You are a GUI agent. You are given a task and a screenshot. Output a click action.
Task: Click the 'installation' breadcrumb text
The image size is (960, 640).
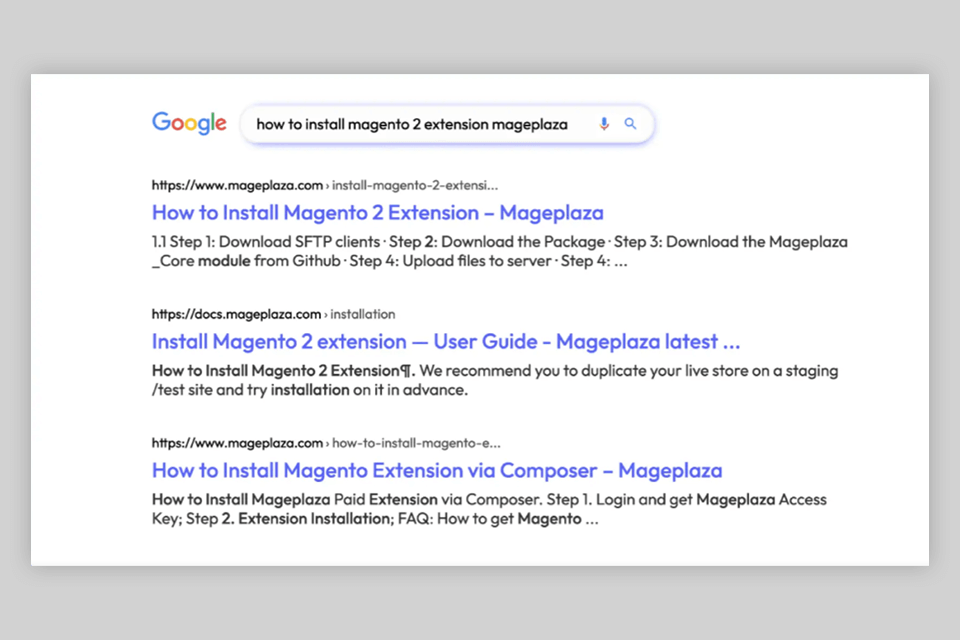tap(363, 314)
